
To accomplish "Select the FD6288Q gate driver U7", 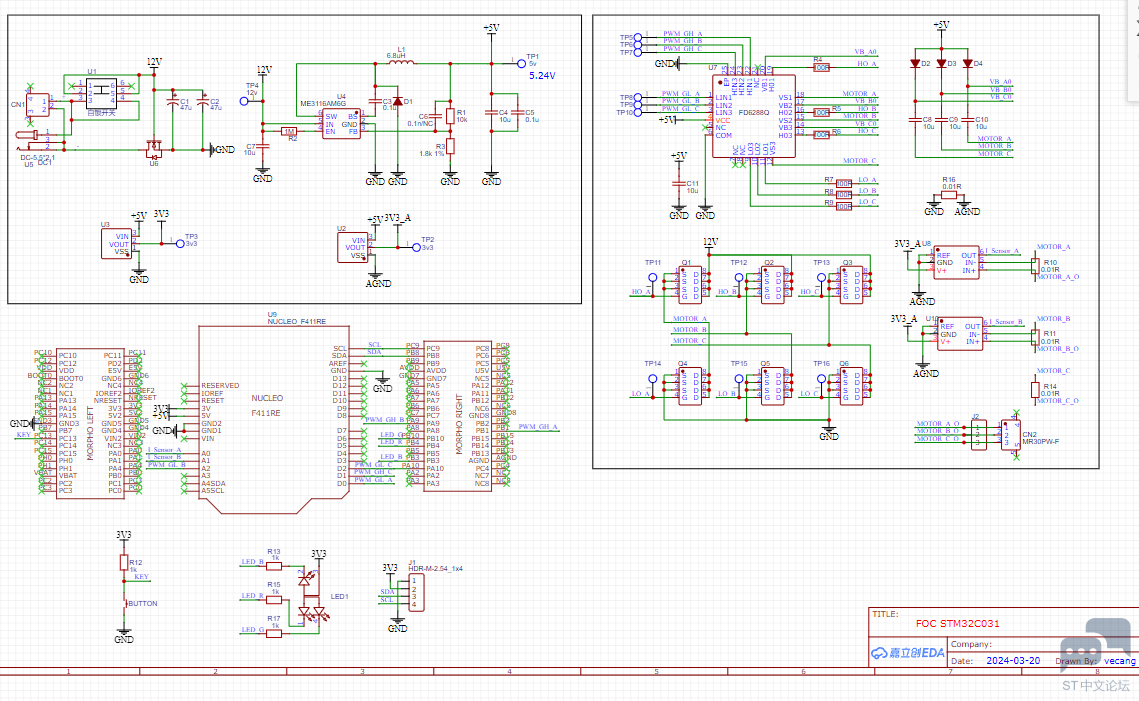I will coord(753,116).
